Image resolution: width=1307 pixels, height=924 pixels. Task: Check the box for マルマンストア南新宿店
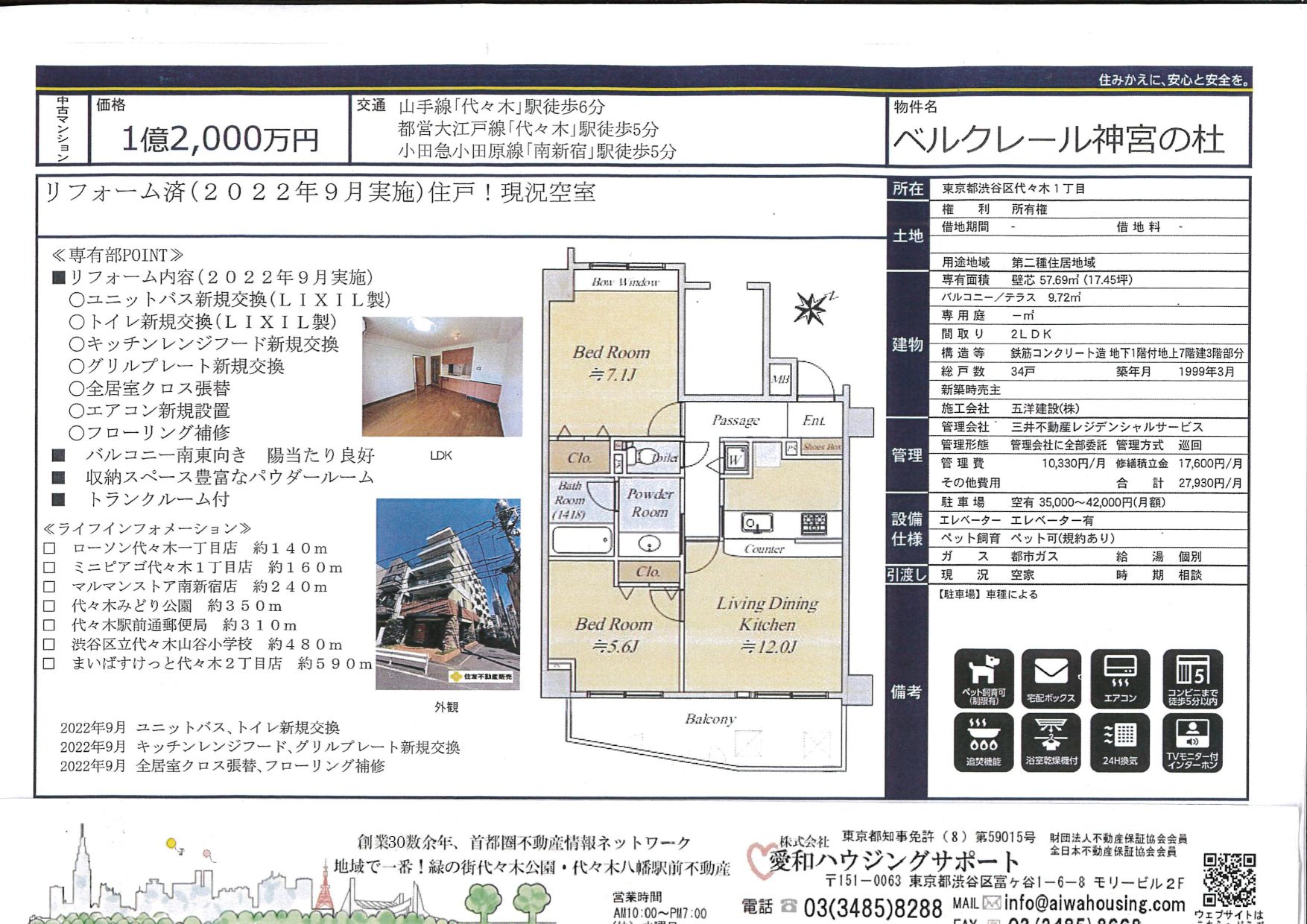49,587
